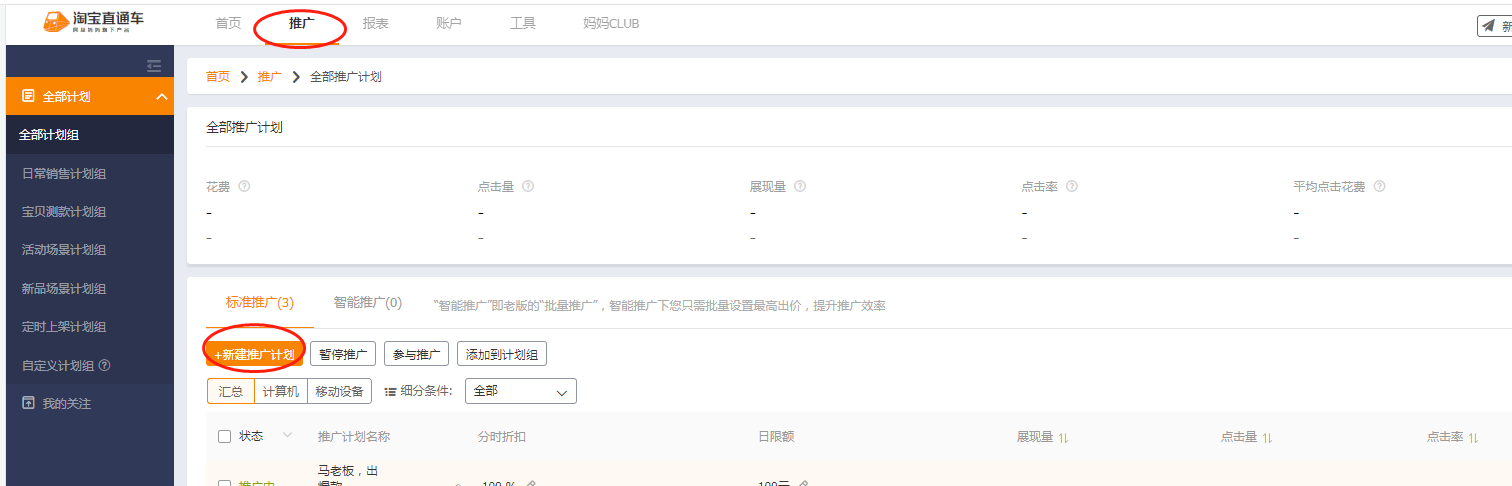Screen dimensions: 1512x486
Task: Switch to the 标准推广(3) tab
Action: (260, 303)
